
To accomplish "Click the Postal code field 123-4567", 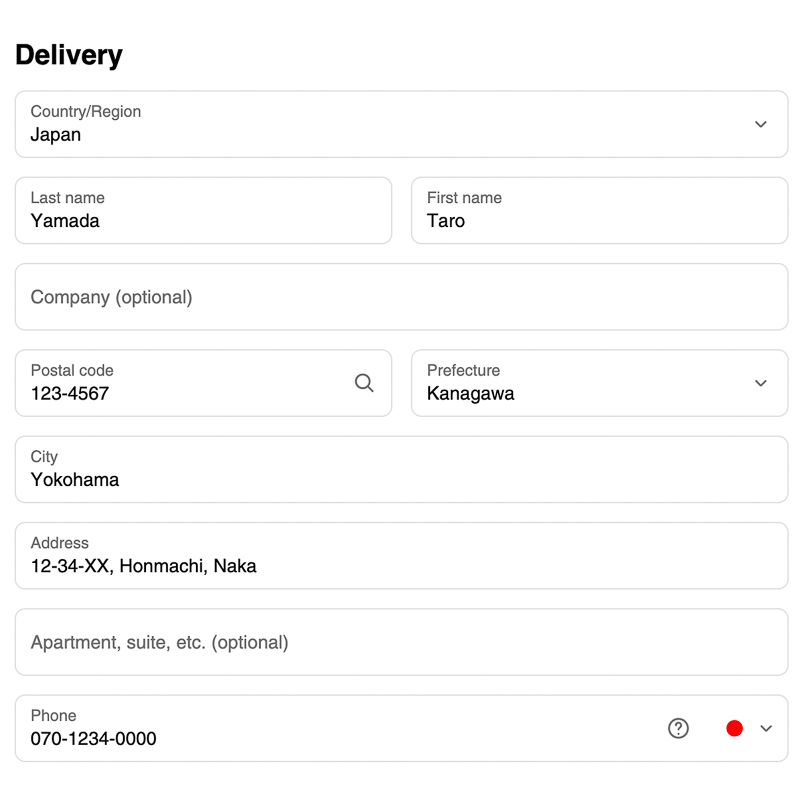I will [x=204, y=383].
